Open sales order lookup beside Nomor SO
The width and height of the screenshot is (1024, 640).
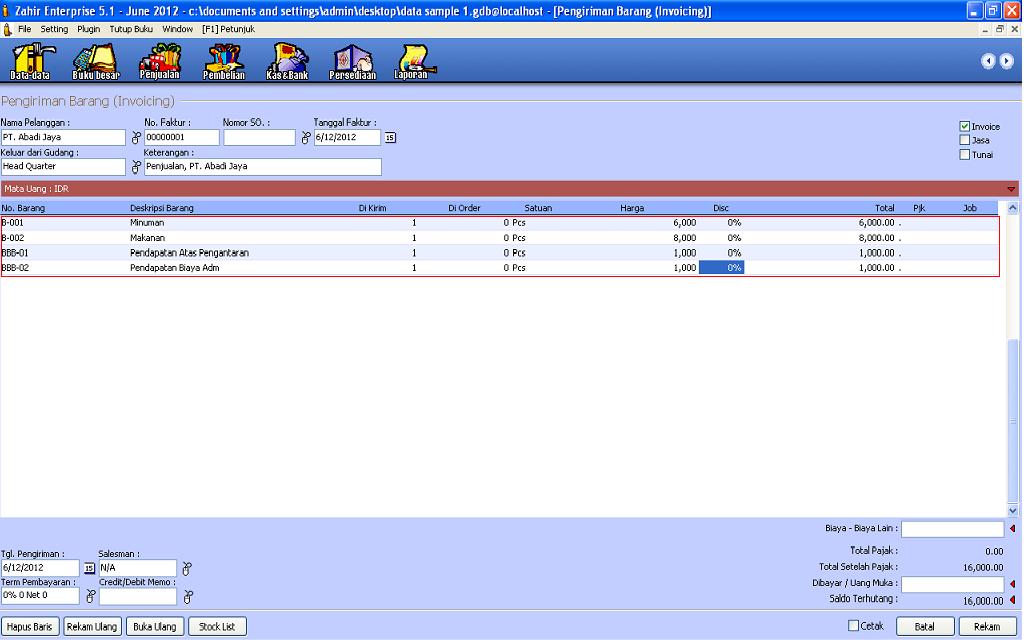pyautogui.click(x=306, y=138)
